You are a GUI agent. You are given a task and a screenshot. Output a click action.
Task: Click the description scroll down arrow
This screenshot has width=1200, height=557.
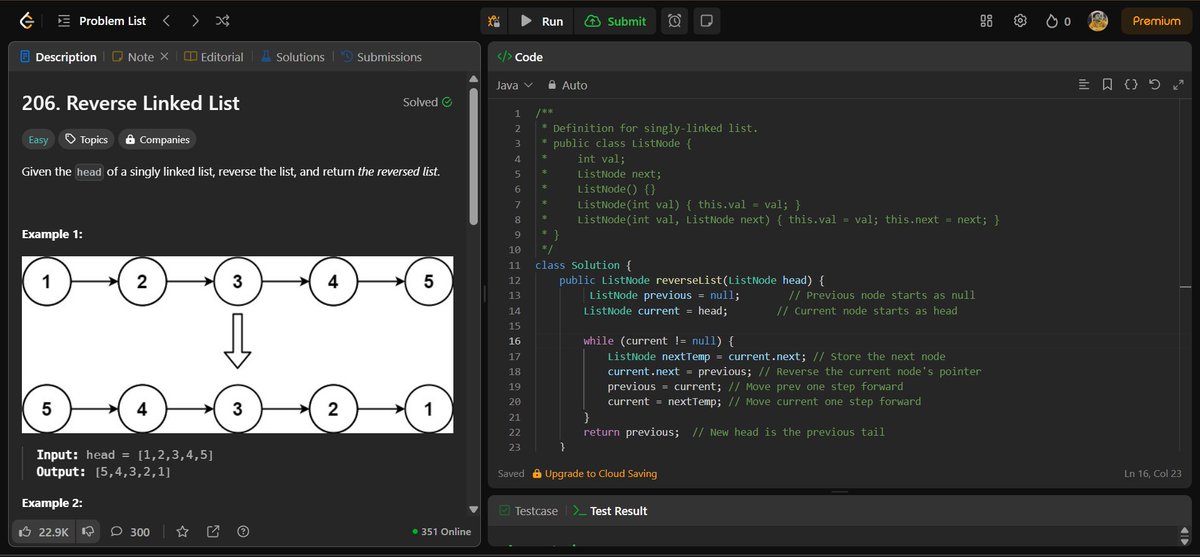pyautogui.click(x=474, y=508)
